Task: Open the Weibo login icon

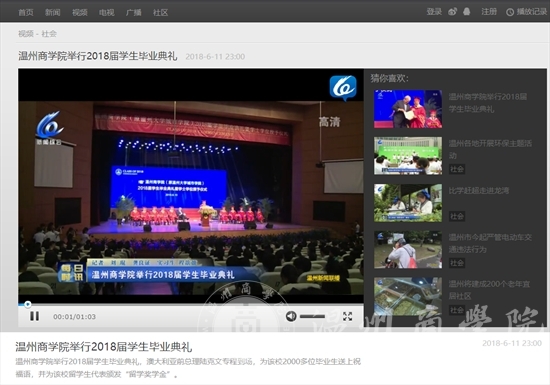Action: [452, 12]
